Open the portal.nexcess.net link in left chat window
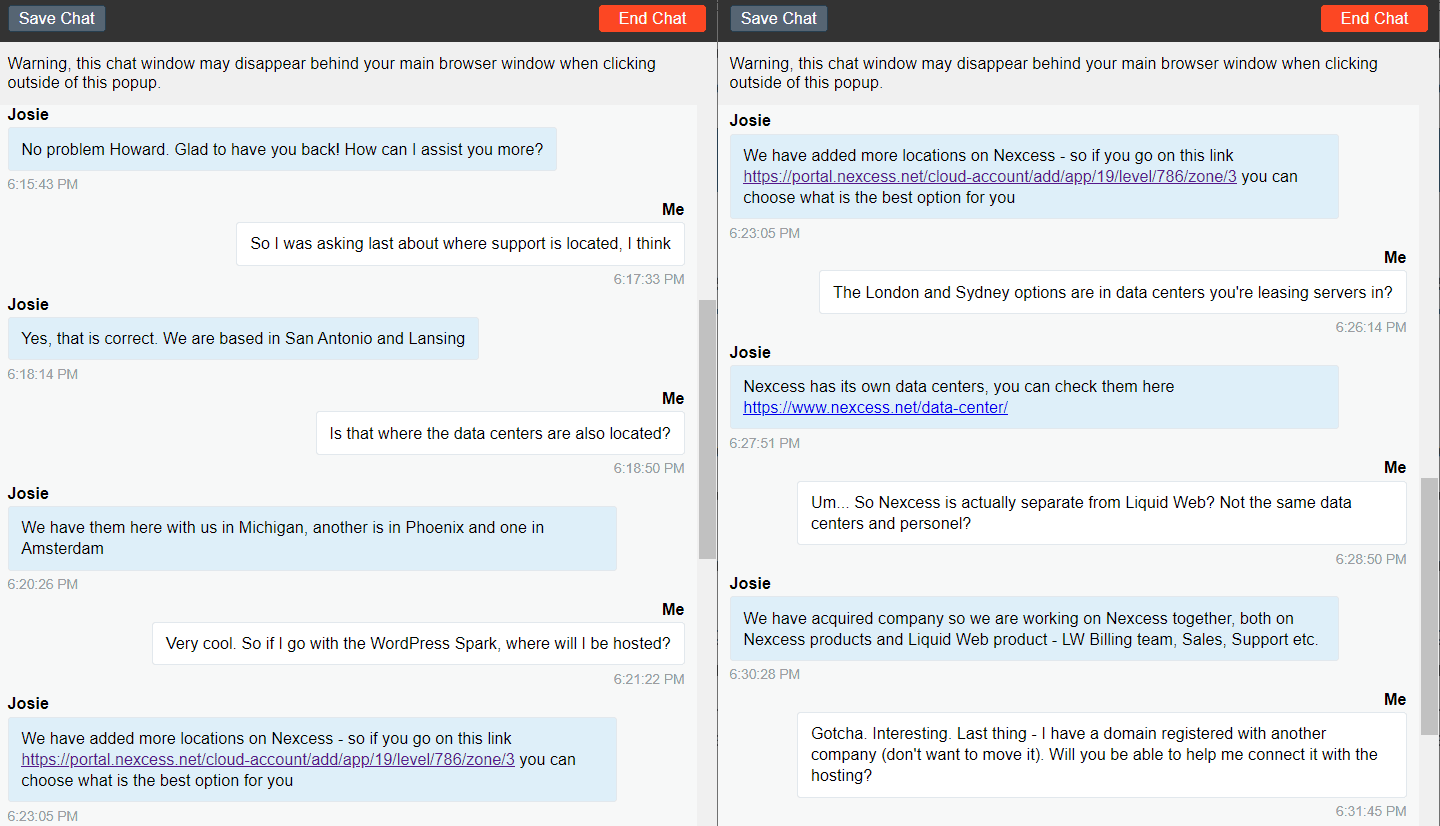The height and width of the screenshot is (826, 1440). click(268, 759)
